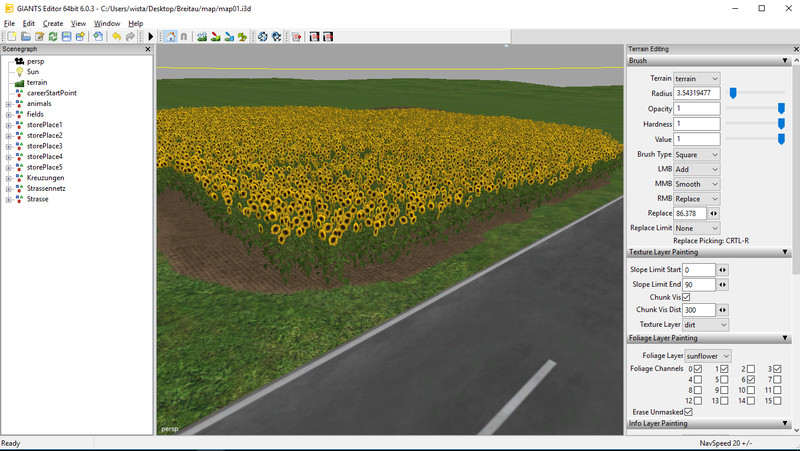Image resolution: width=800 pixels, height=451 pixels.
Task: Open the Brush Type dropdown
Action: (x=696, y=155)
